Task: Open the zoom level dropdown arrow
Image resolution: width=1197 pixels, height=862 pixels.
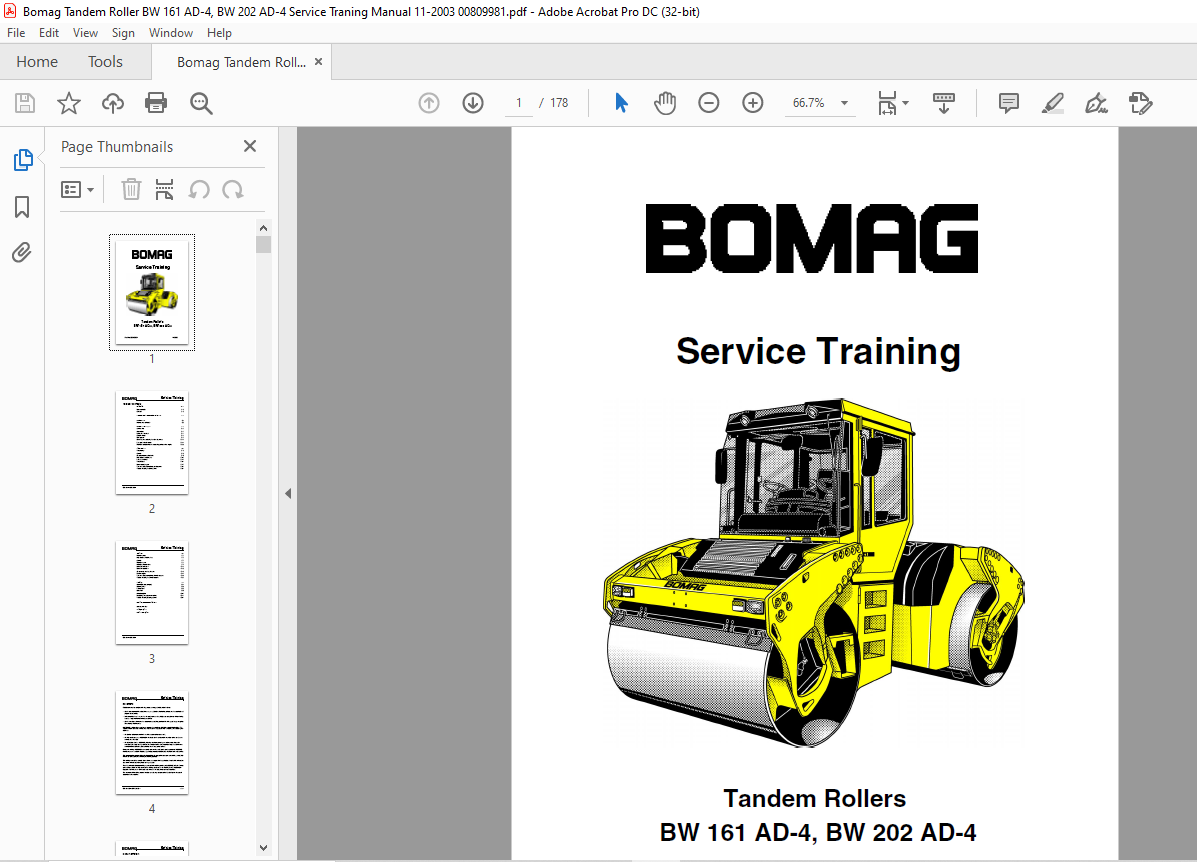Action: point(844,103)
